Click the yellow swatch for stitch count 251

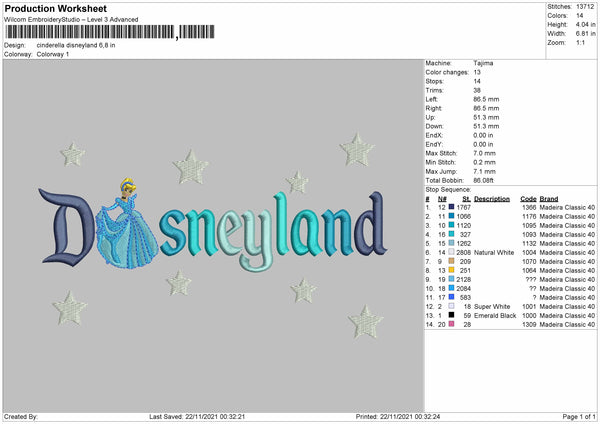(452, 270)
